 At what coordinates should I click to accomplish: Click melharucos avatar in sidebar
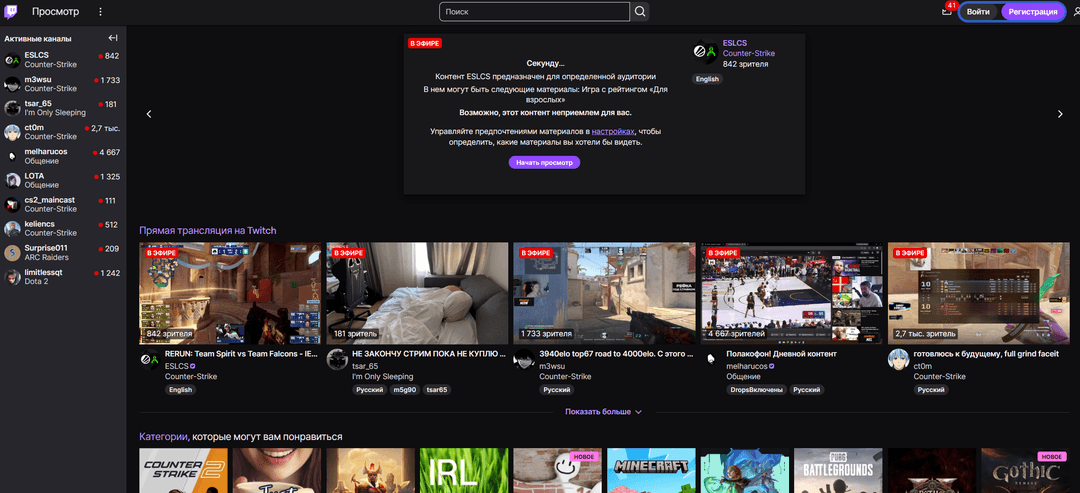coord(12,156)
